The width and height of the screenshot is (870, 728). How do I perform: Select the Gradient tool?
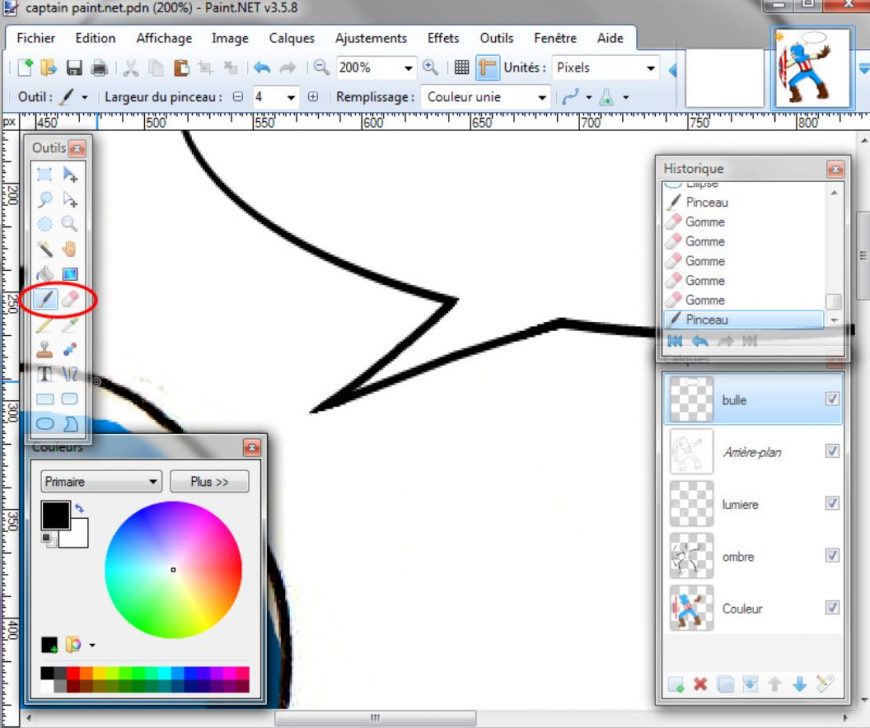(x=70, y=274)
